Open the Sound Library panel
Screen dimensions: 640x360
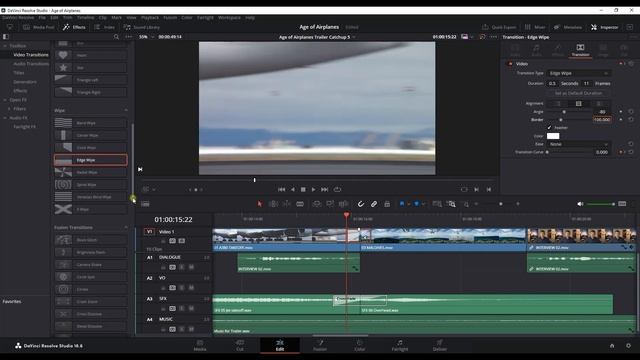point(142,27)
